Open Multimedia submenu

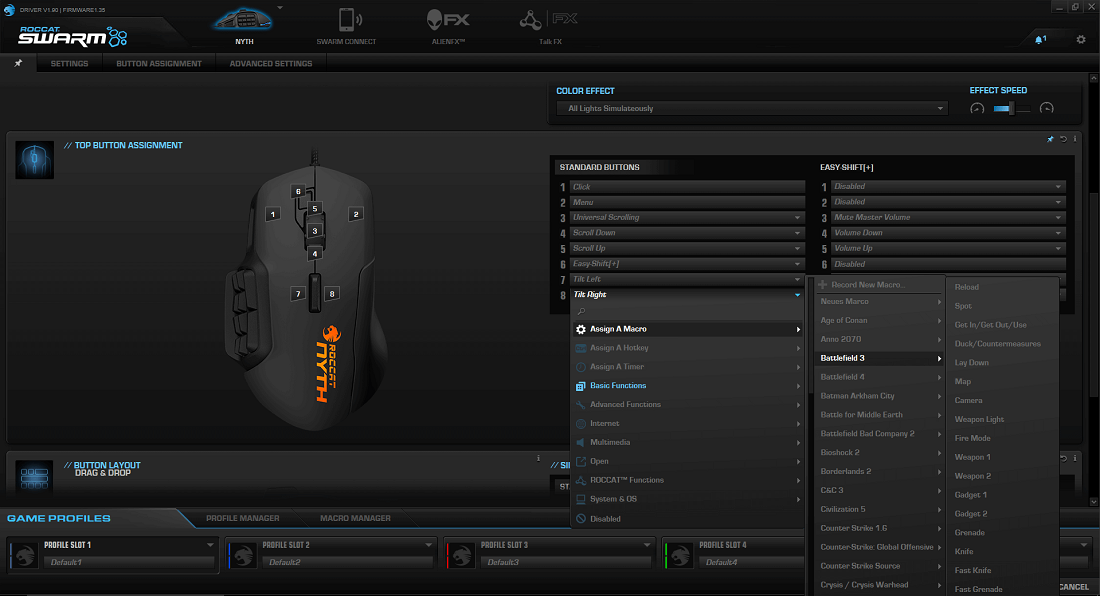[x=688, y=442]
